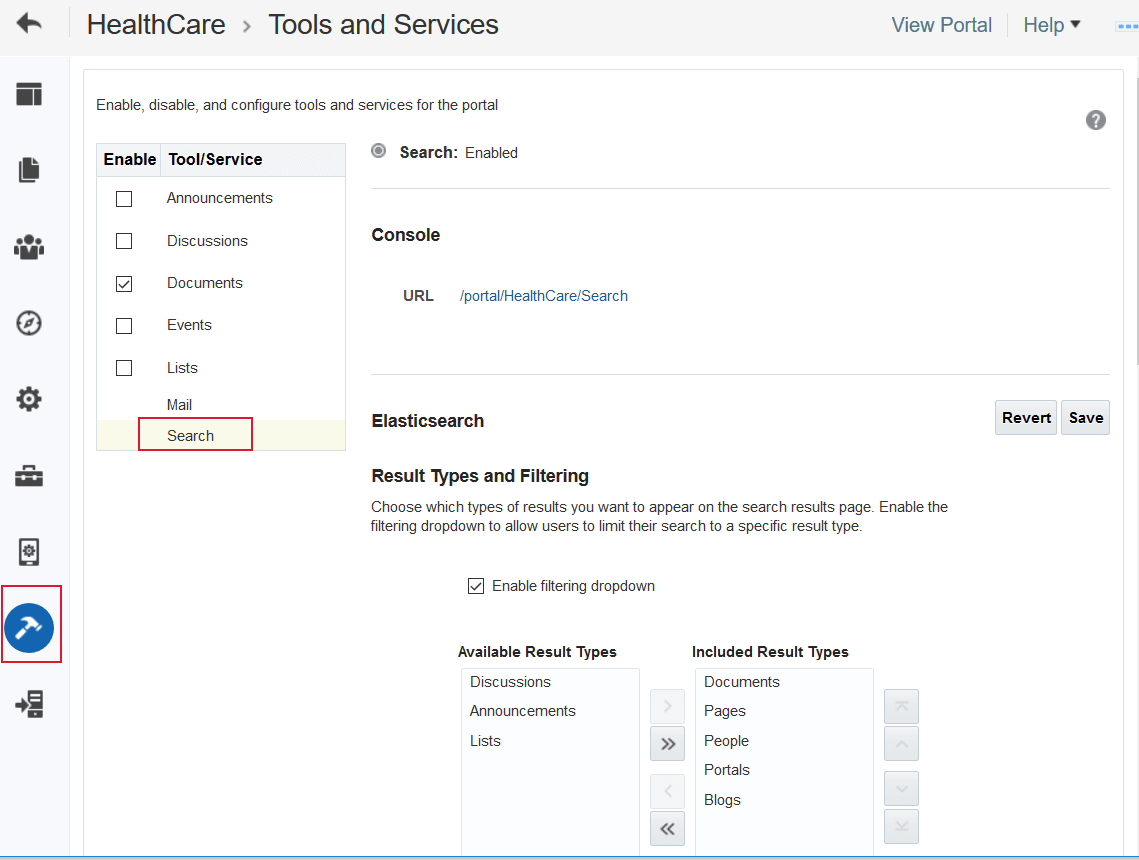
Task: Toggle Enable filtering dropdown checkbox
Action: click(476, 586)
